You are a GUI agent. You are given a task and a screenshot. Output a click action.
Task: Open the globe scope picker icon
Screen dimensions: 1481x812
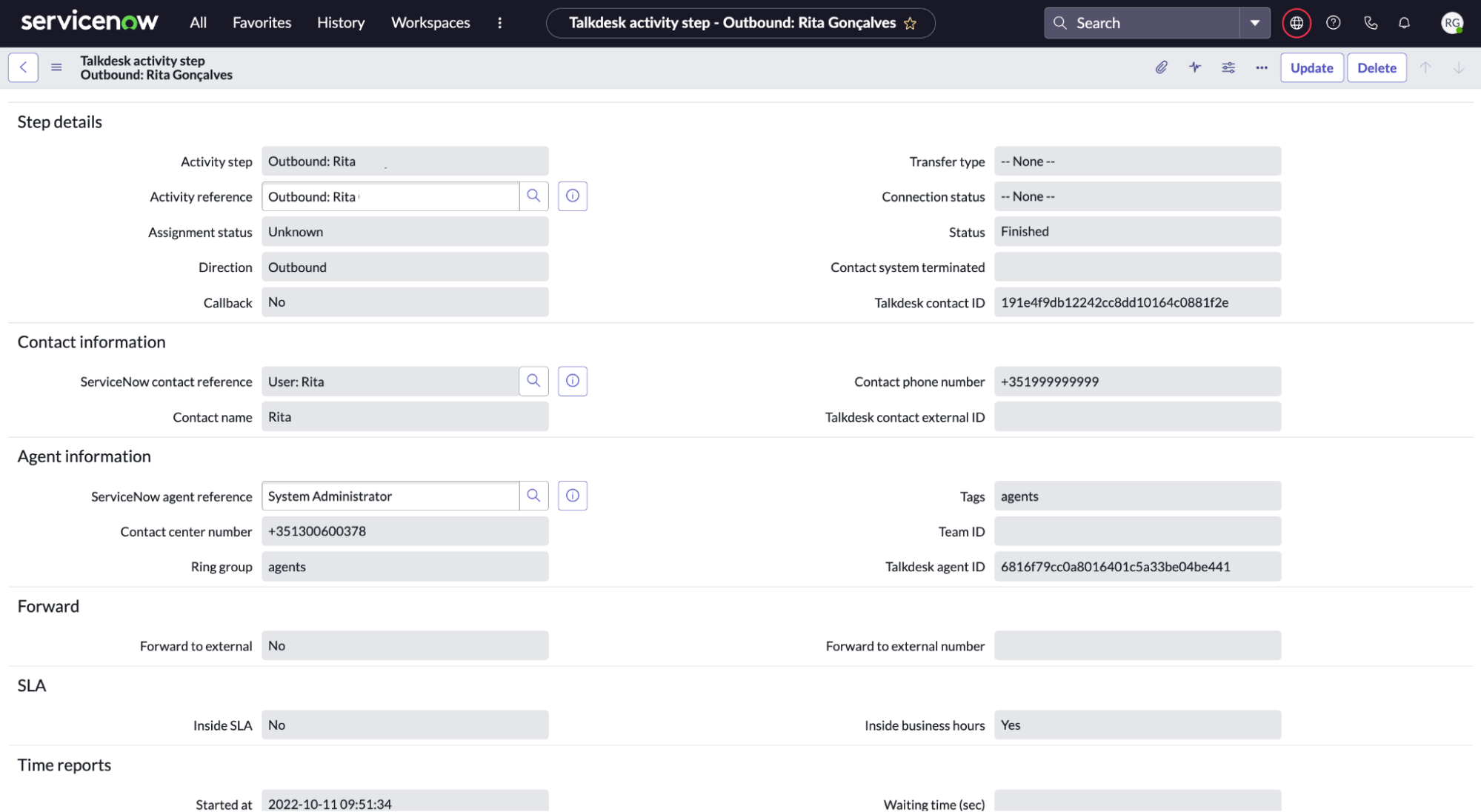[1297, 23]
